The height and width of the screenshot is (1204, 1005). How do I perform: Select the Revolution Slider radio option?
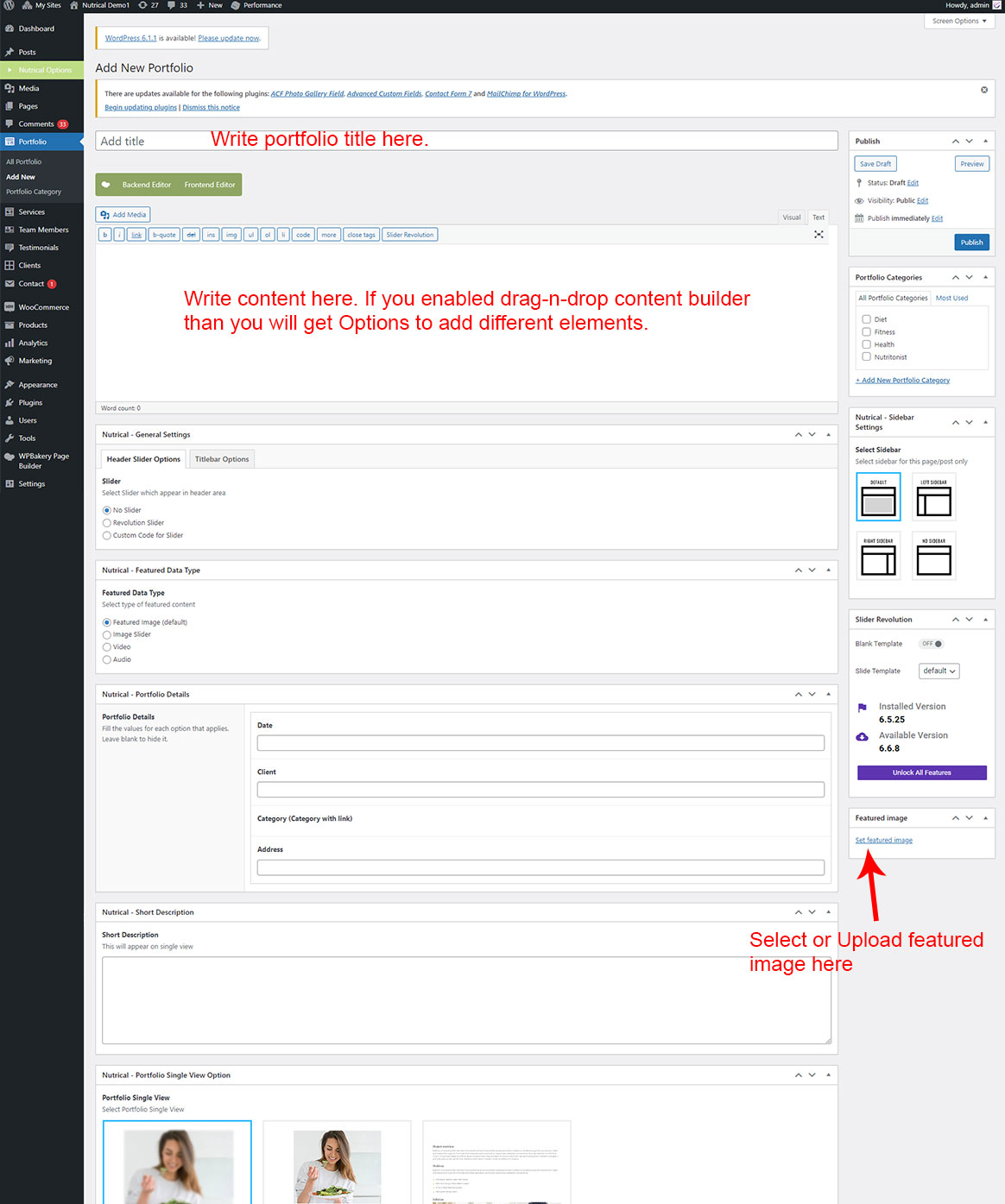click(x=107, y=523)
